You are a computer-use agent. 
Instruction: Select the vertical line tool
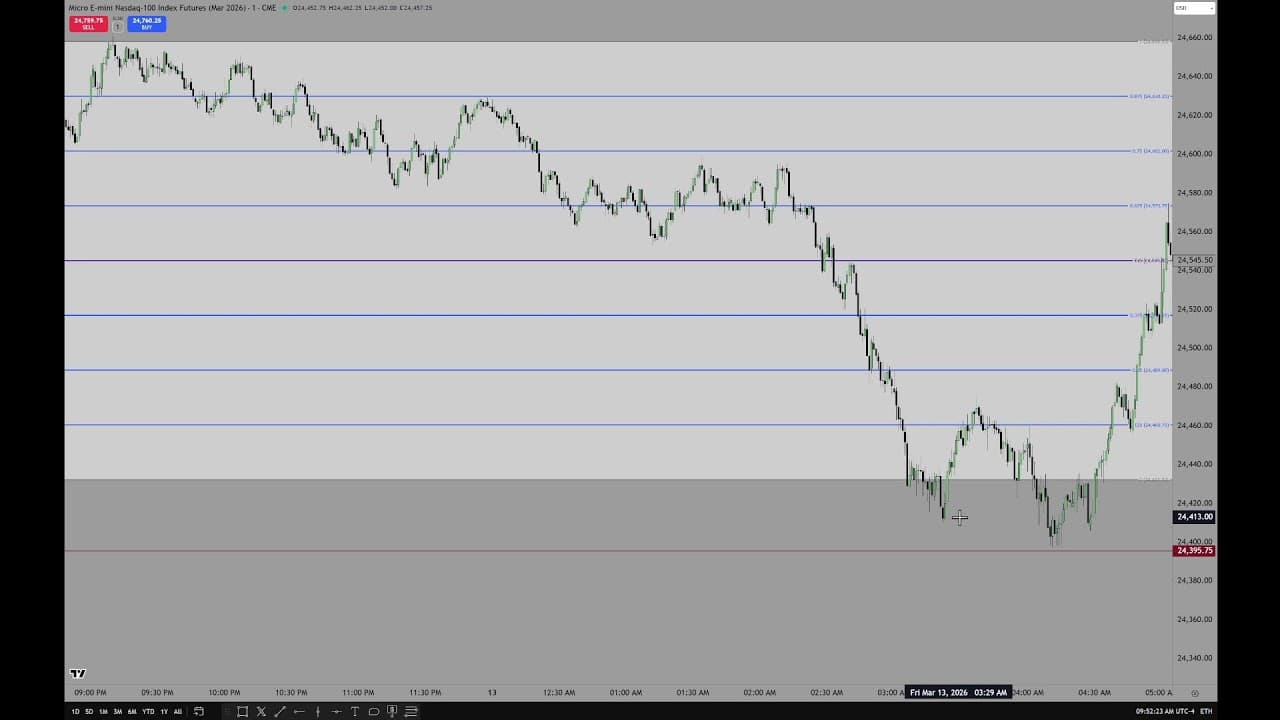(x=318, y=712)
